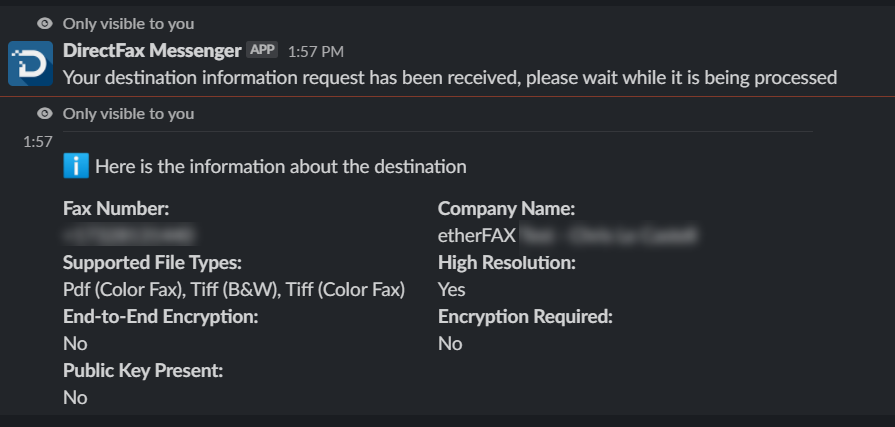Click the 'Company Name:' field label
The height and width of the screenshot is (427, 895).
click(x=506, y=209)
